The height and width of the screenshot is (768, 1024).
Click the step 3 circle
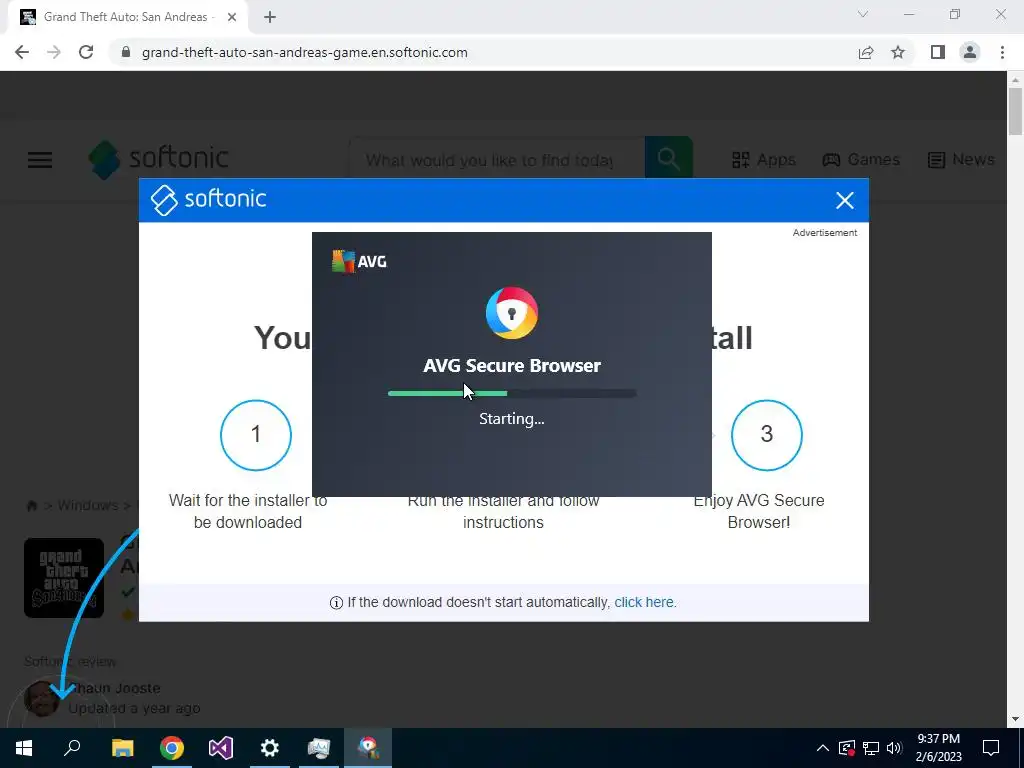(x=767, y=435)
